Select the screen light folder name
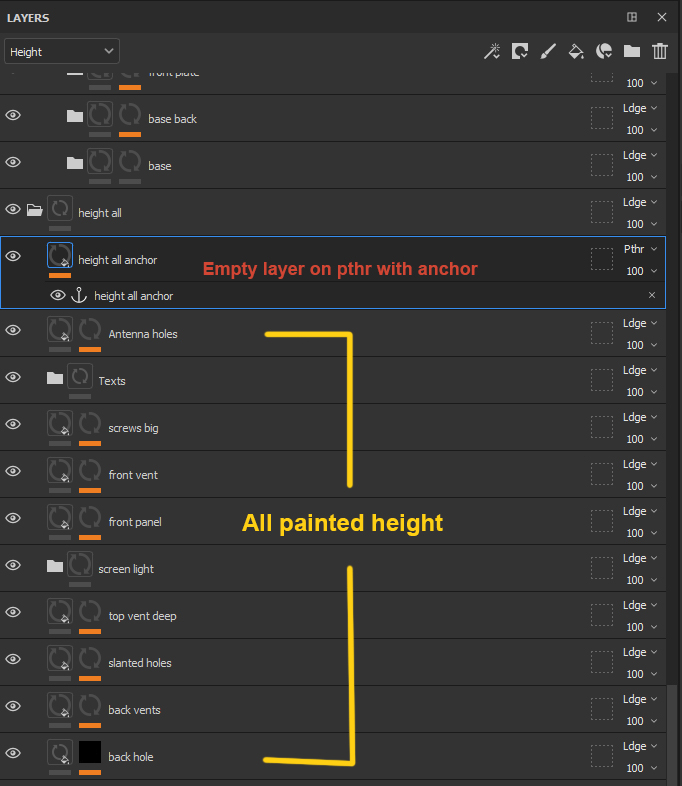682x786 pixels. (x=126, y=569)
